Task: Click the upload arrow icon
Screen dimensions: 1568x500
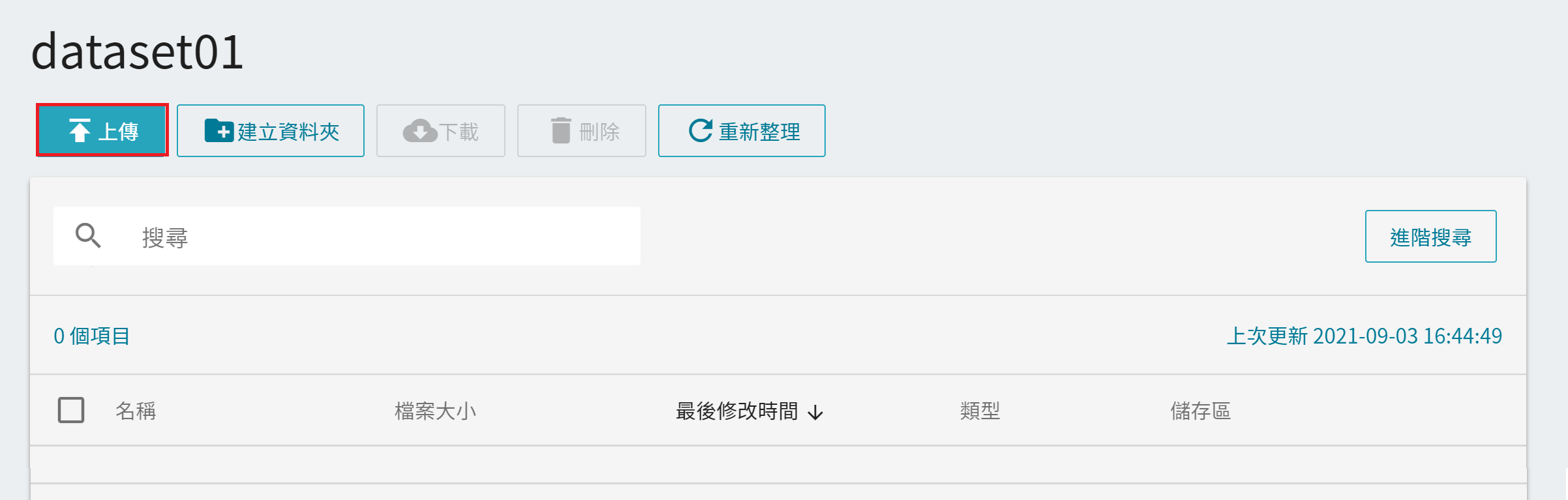Action: pyautogui.click(x=80, y=130)
